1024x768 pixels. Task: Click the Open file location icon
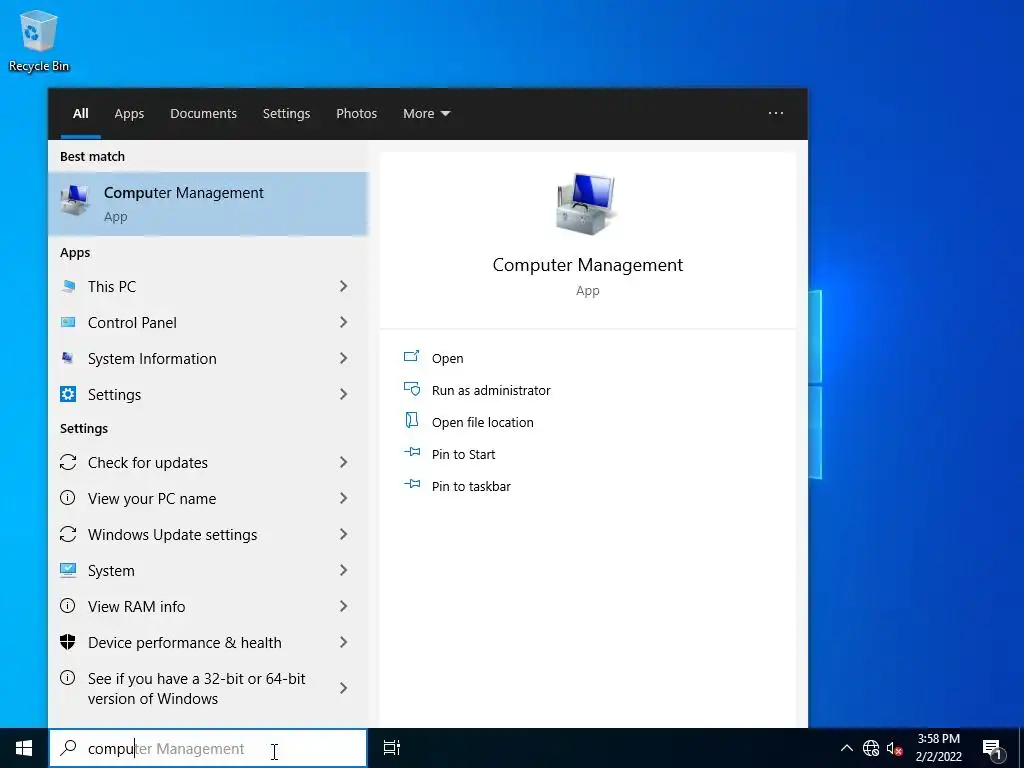coord(411,420)
